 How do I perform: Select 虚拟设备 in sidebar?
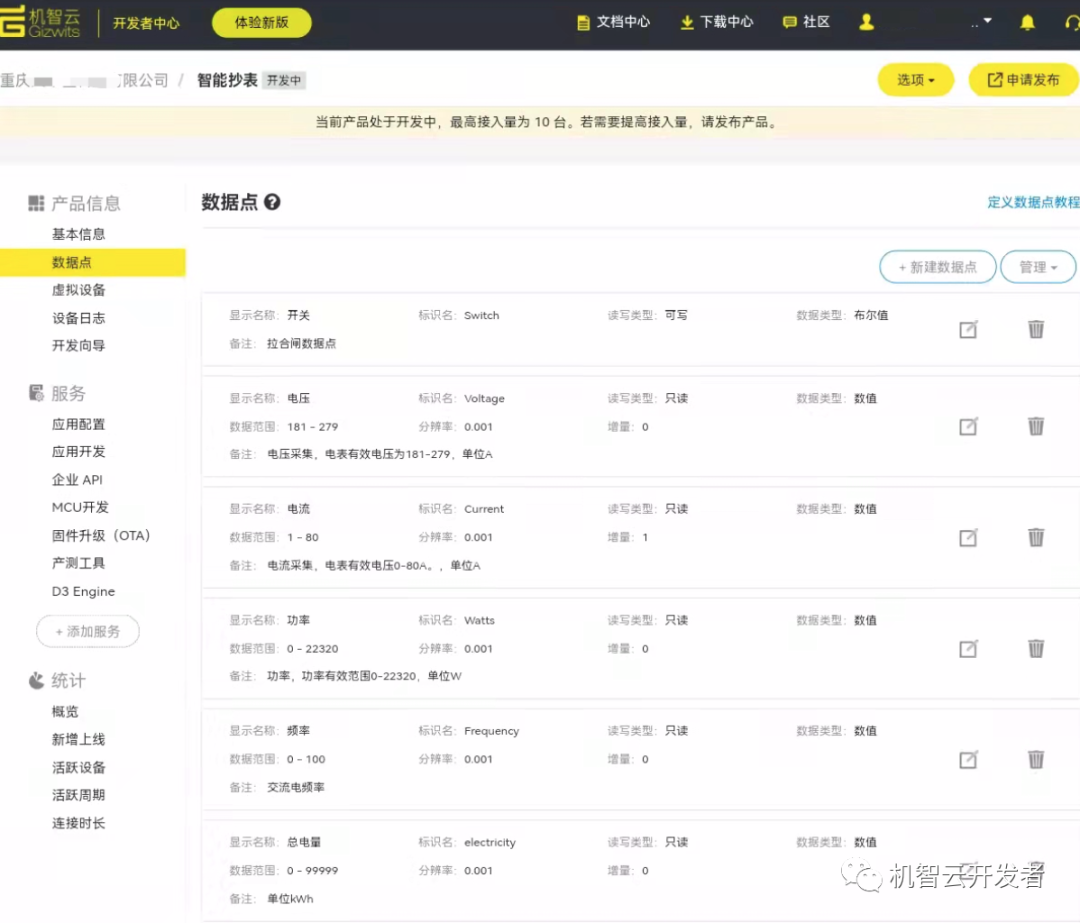79,290
